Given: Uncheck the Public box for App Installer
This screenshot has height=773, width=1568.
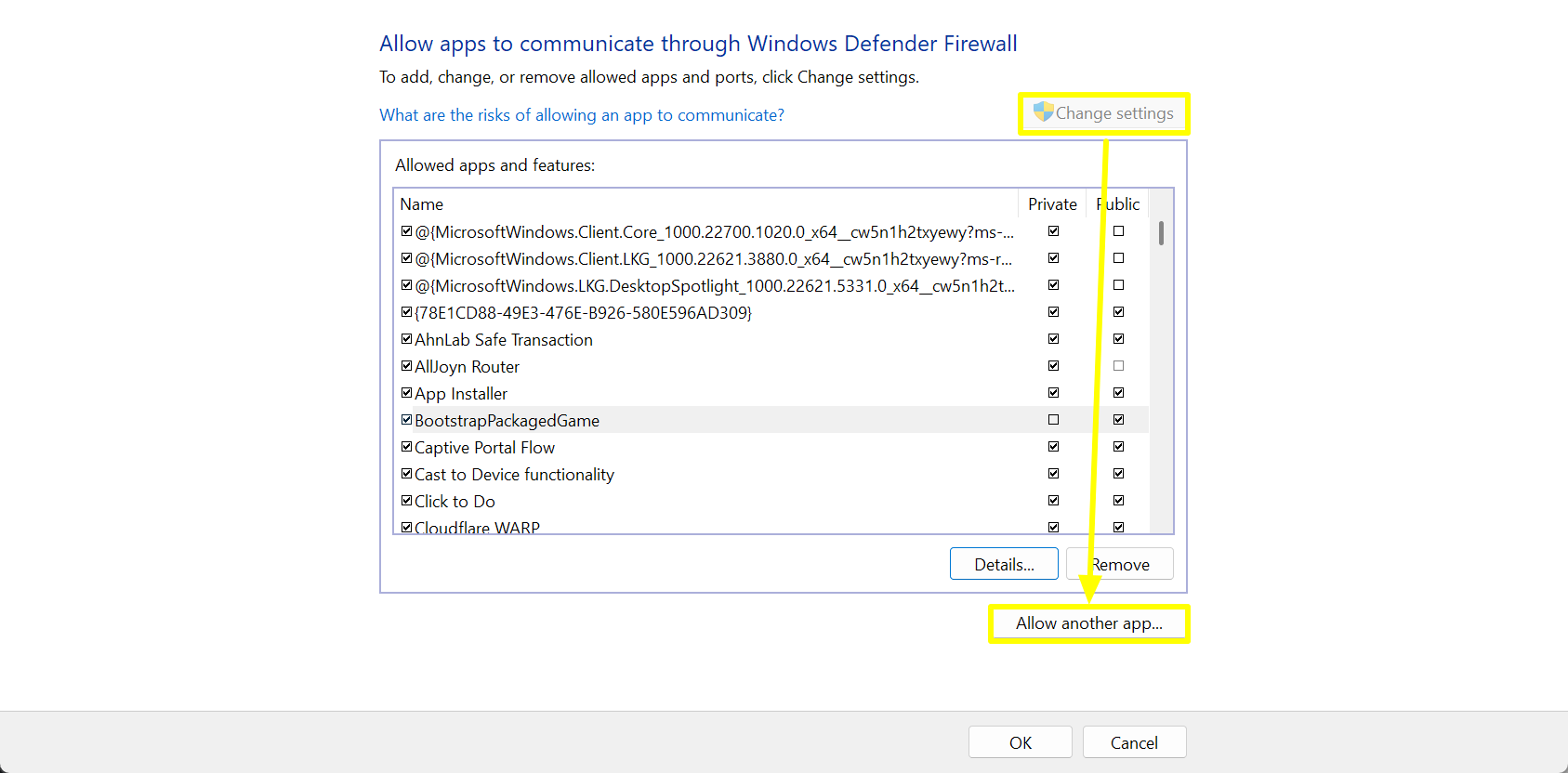Looking at the screenshot, I should [x=1118, y=393].
